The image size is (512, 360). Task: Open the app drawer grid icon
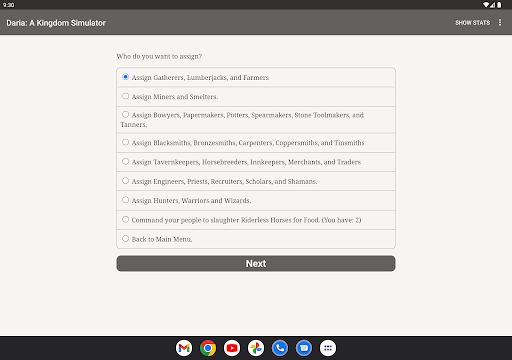(328, 348)
